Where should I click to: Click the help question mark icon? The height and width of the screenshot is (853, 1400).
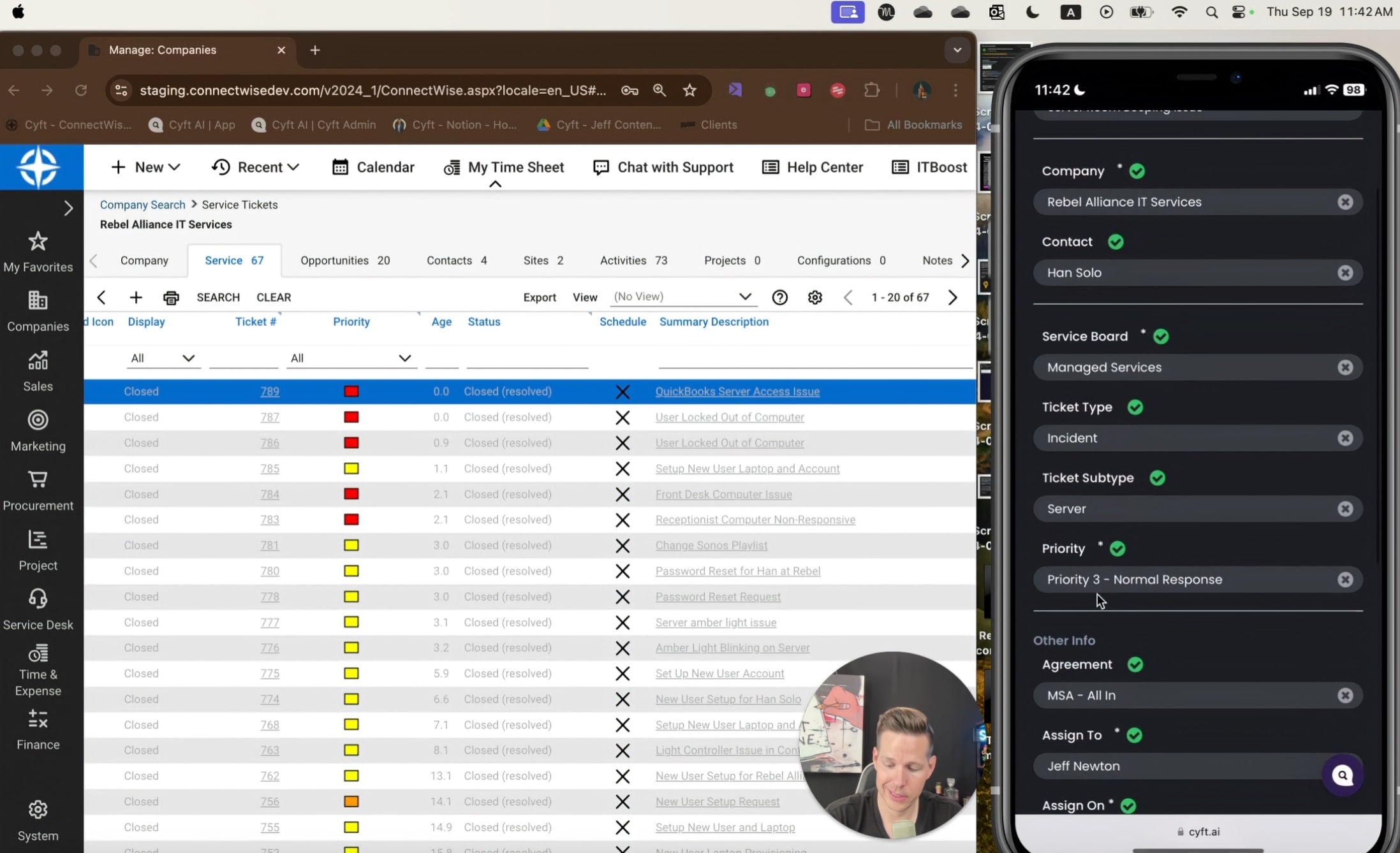point(779,297)
